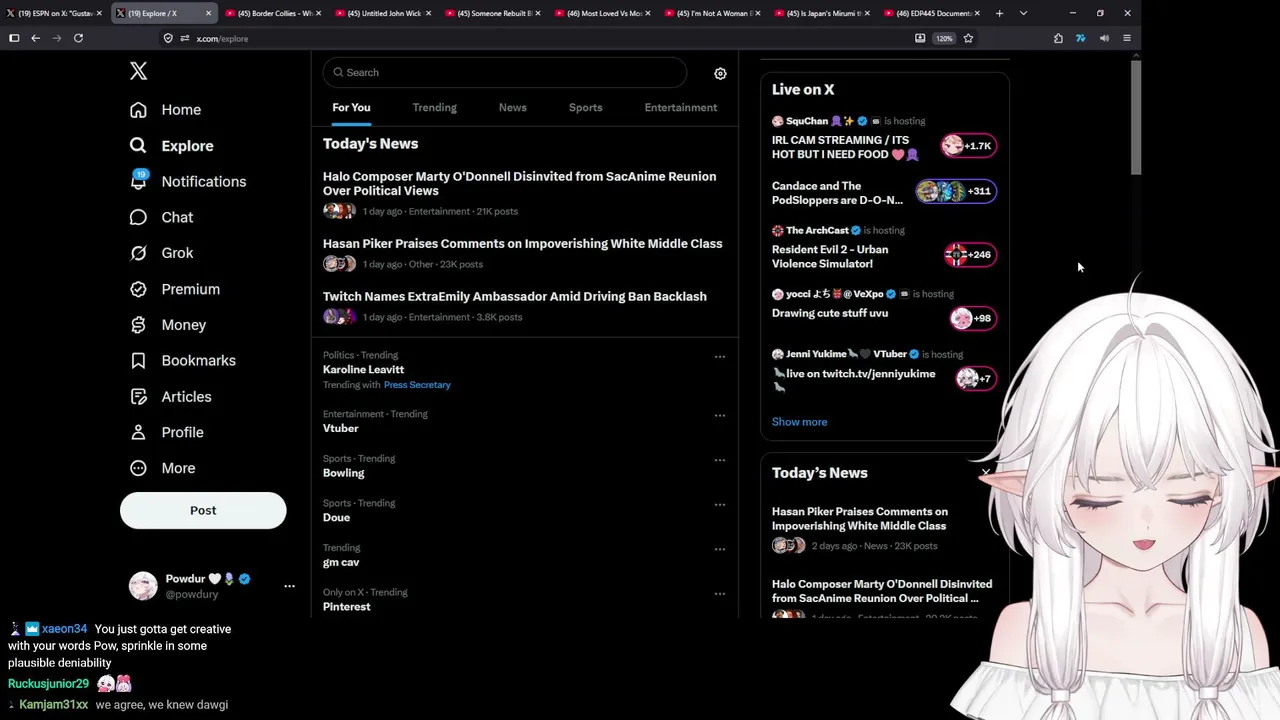The height and width of the screenshot is (720, 1280).
Task: Open more options for Bowling trend
Action: 719,460
